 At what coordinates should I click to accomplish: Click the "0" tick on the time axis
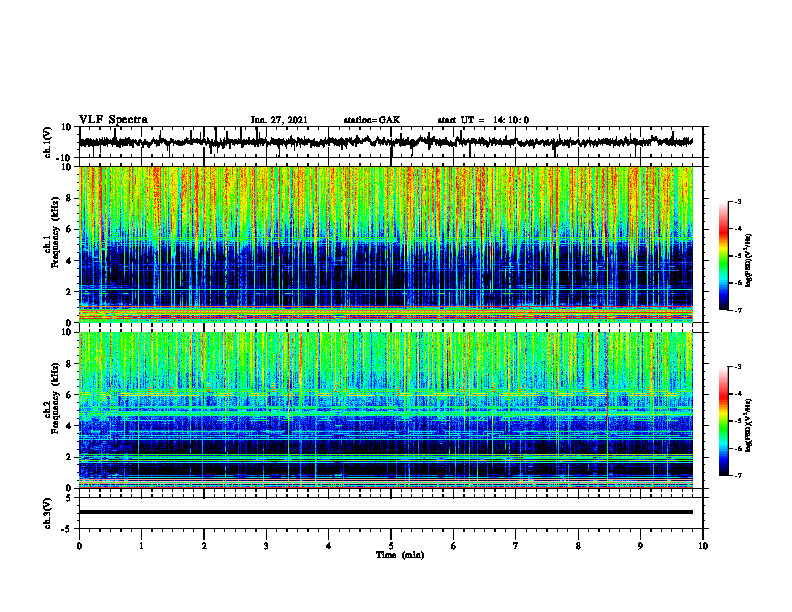[x=79, y=546]
